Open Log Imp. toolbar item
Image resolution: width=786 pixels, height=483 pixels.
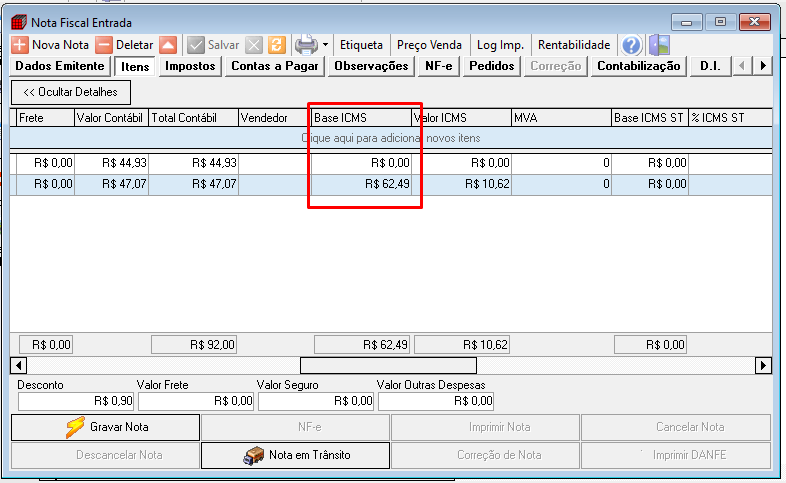point(500,45)
